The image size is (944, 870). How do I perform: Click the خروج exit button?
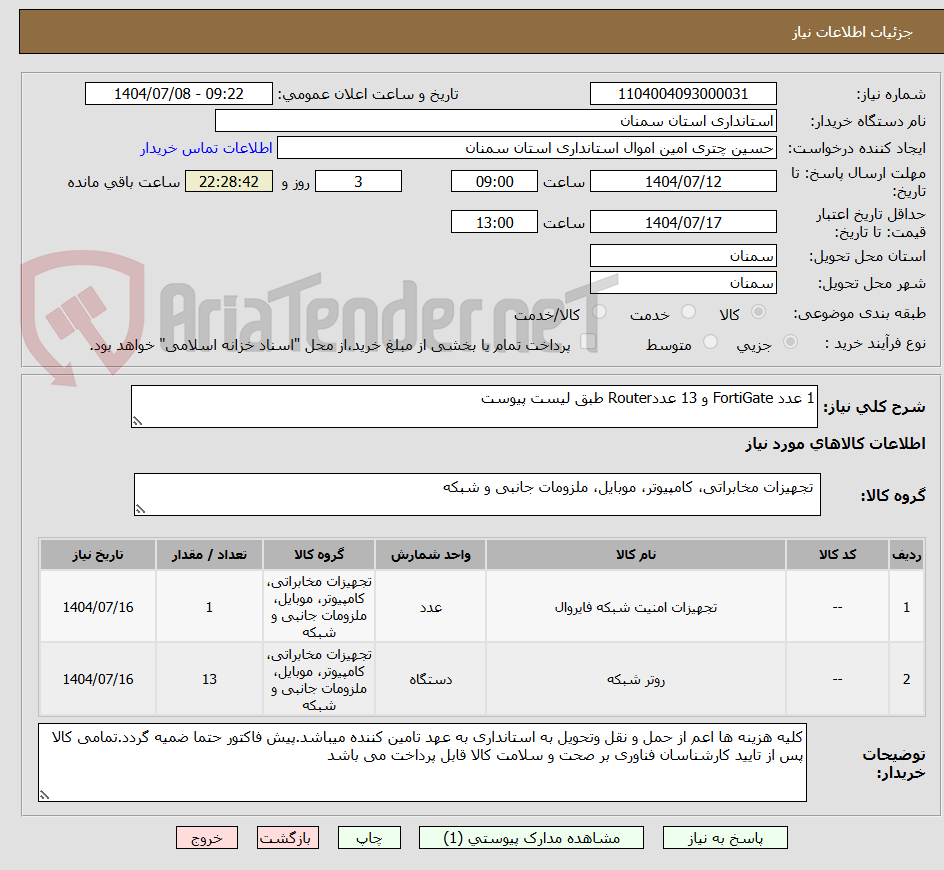click(x=207, y=838)
